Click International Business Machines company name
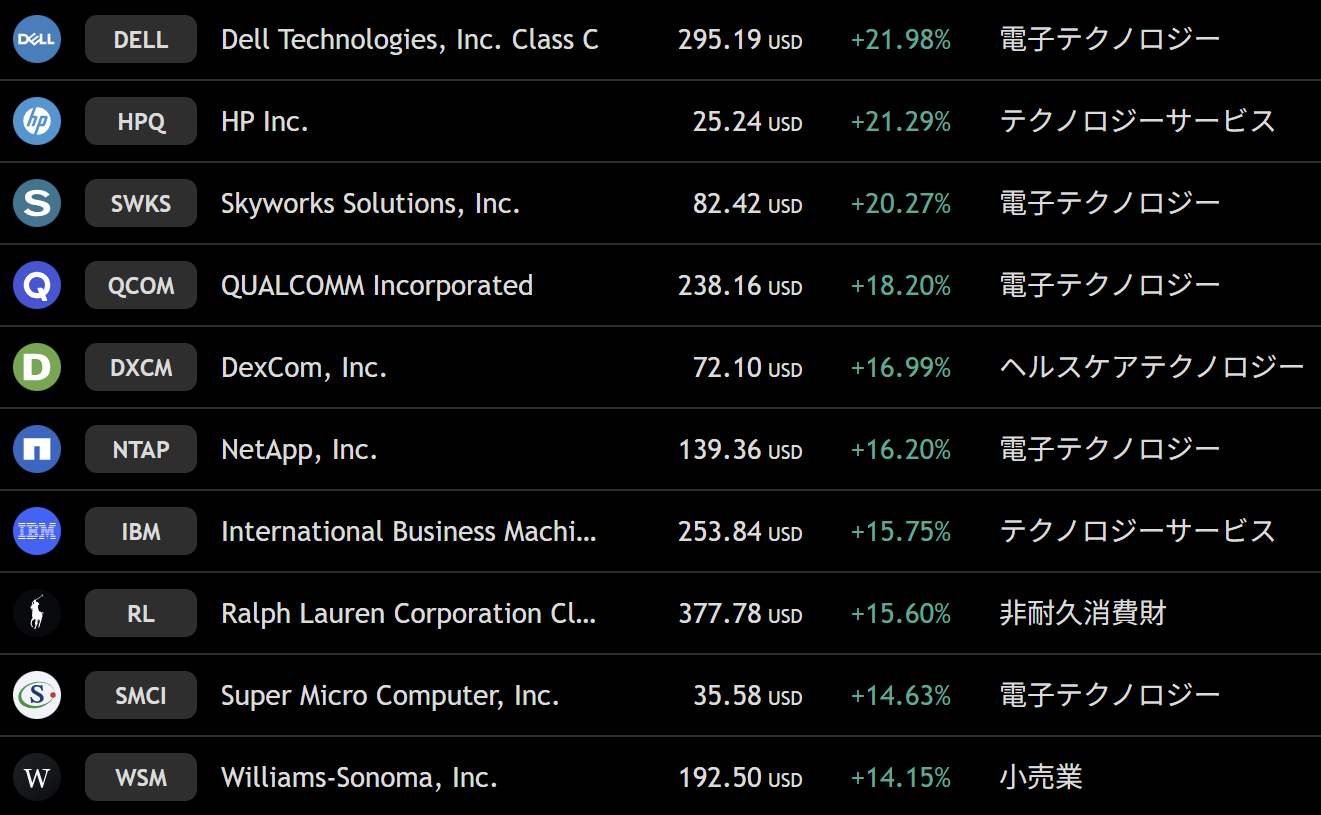1321x815 pixels. pyautogui.click(x=409, y=532)
